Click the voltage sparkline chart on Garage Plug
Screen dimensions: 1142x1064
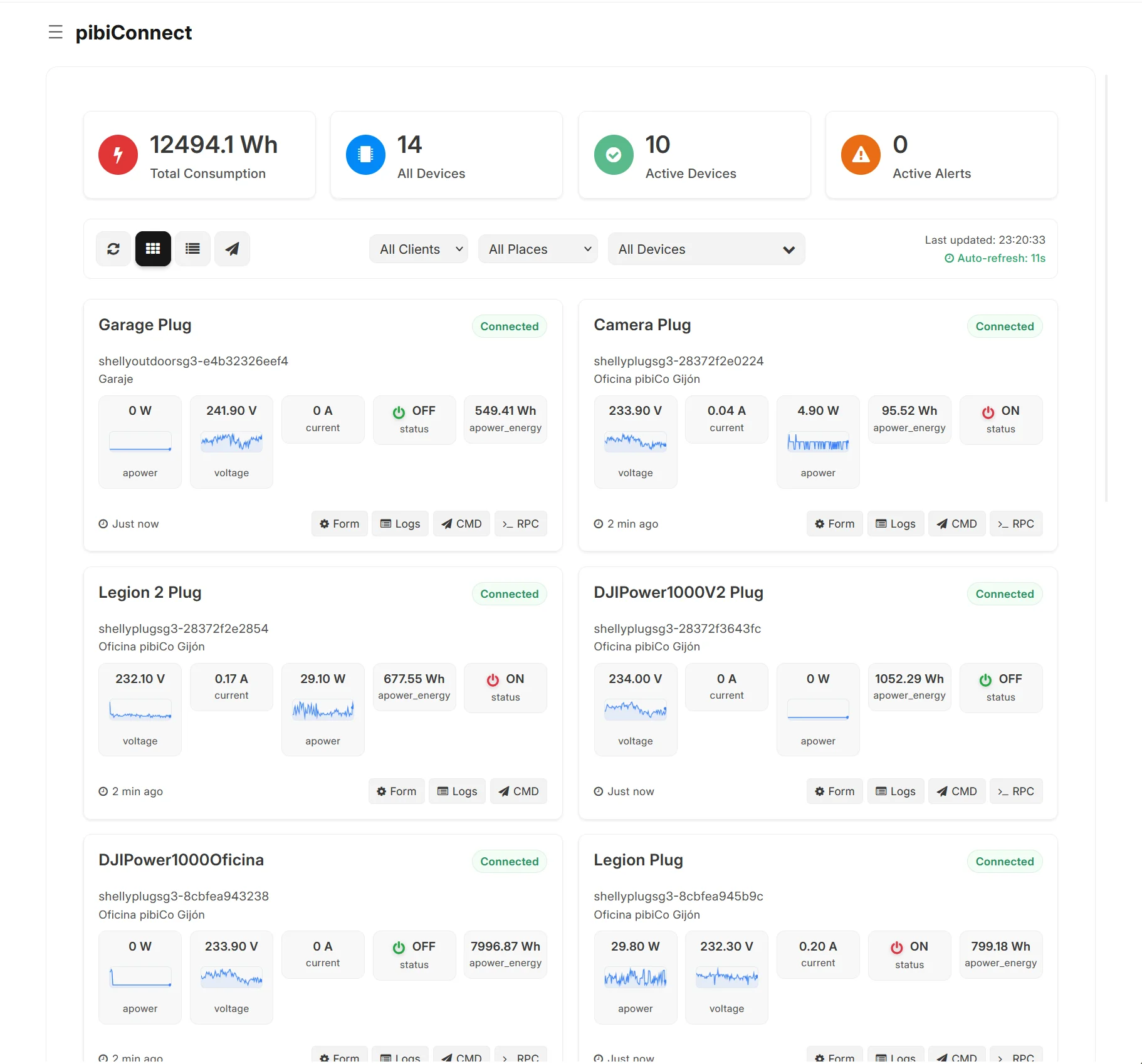point(231,441)
